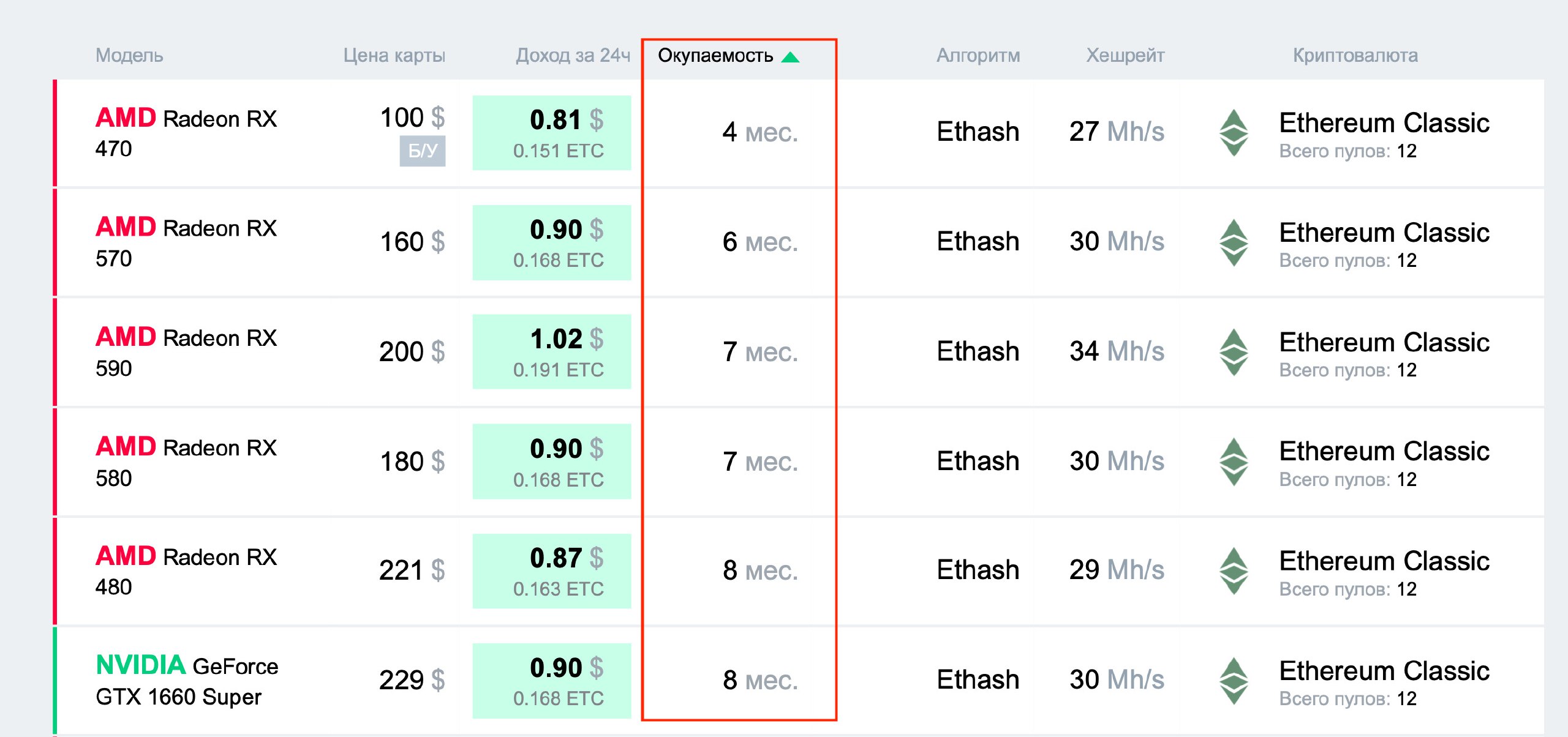Sort table by Окупаемость column header

(x=715, y=56)
